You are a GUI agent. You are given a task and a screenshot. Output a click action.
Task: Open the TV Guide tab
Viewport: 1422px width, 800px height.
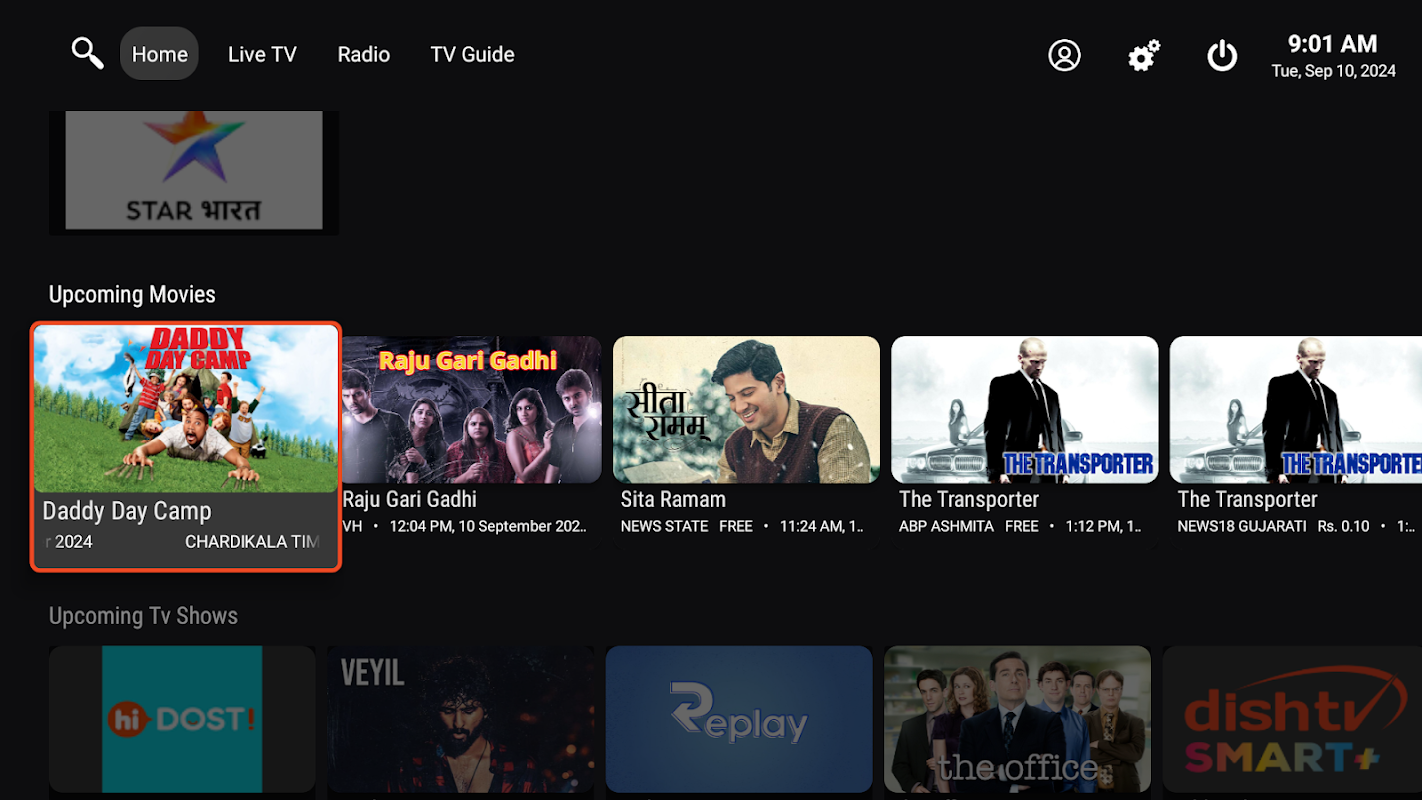[472, 54]
